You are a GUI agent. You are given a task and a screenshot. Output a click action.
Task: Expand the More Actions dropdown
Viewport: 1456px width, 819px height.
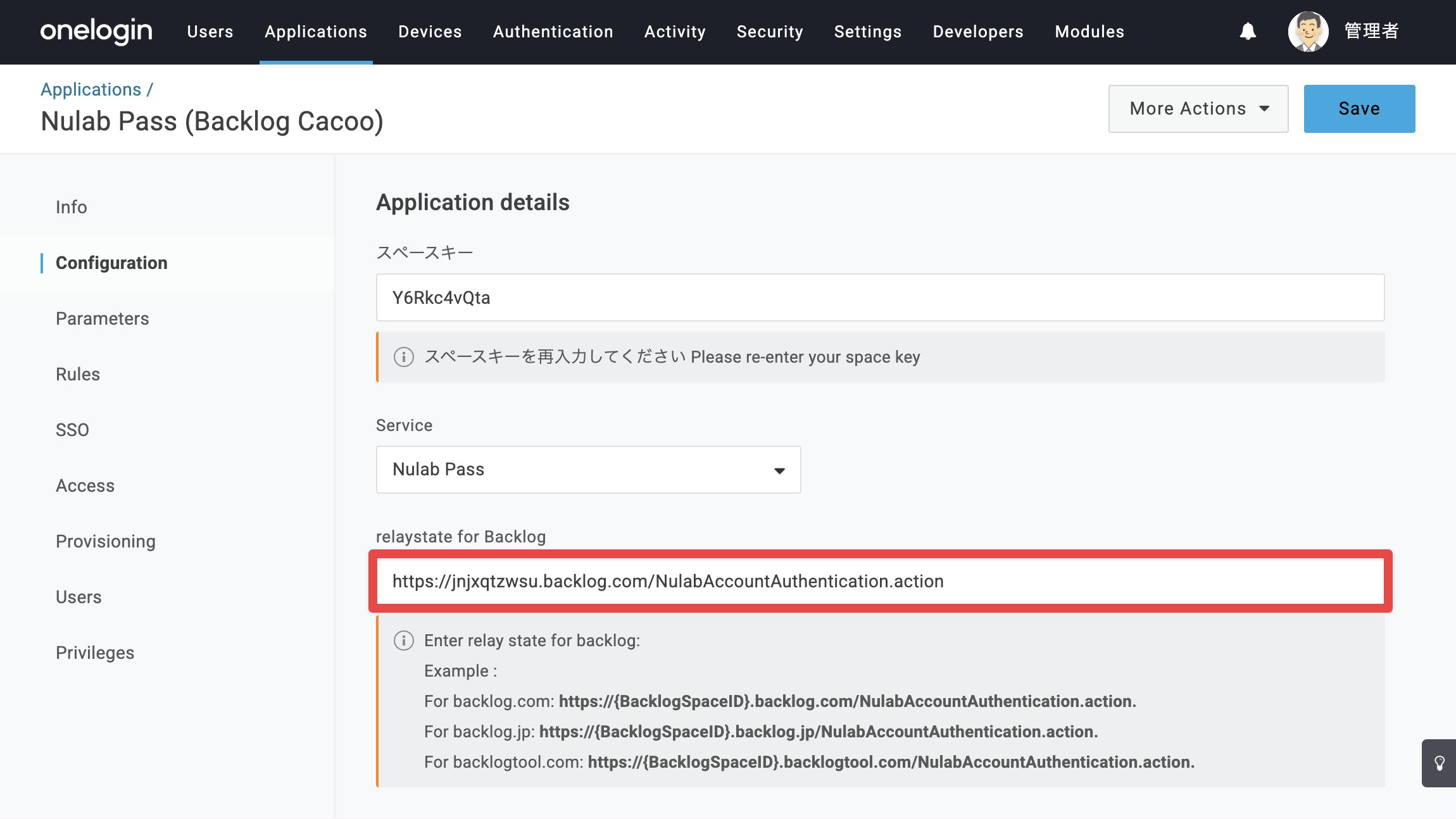[1198, 109]
